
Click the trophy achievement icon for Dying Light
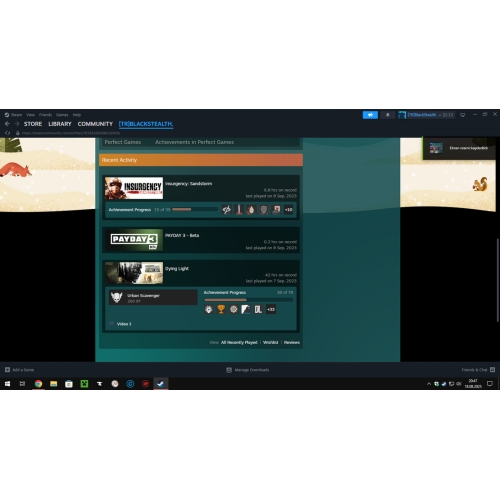pyautogui.click(x=221, y=309)
